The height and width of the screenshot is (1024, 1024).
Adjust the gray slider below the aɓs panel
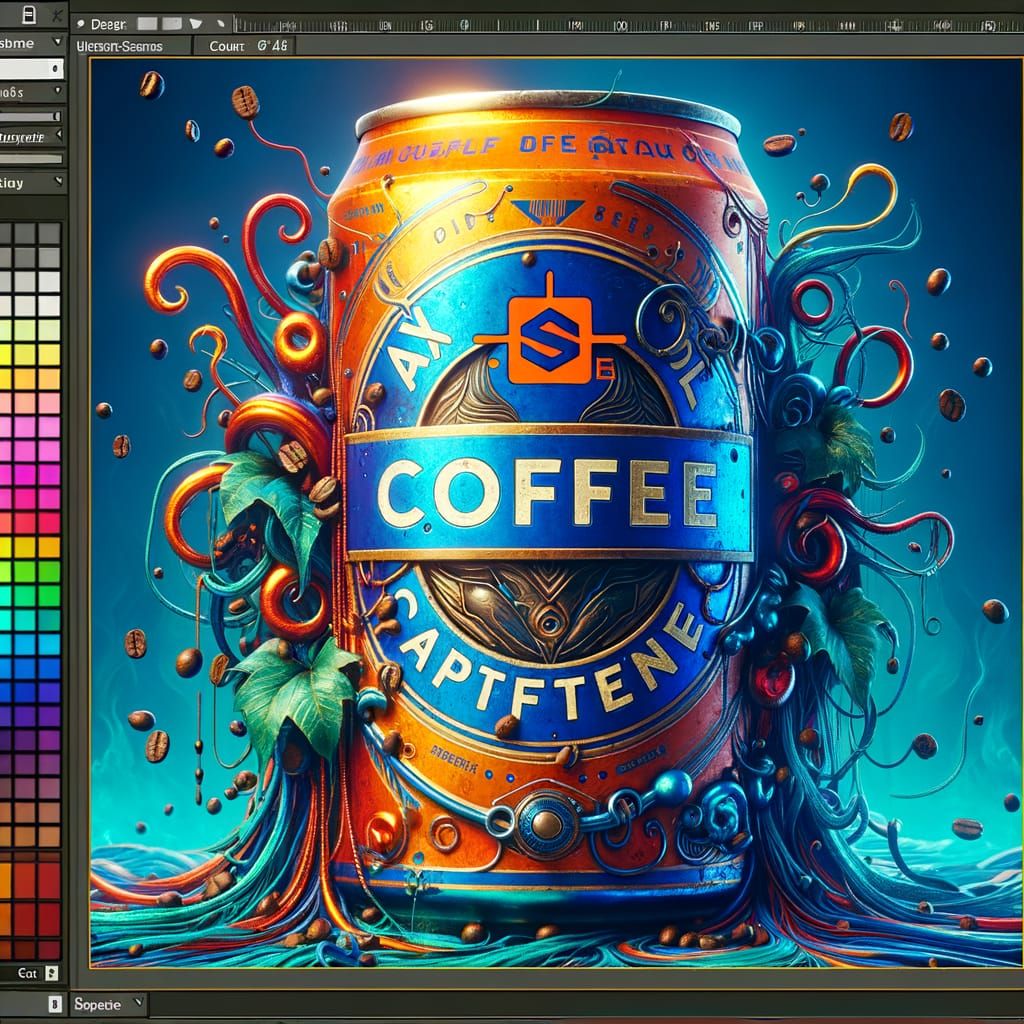28,117
